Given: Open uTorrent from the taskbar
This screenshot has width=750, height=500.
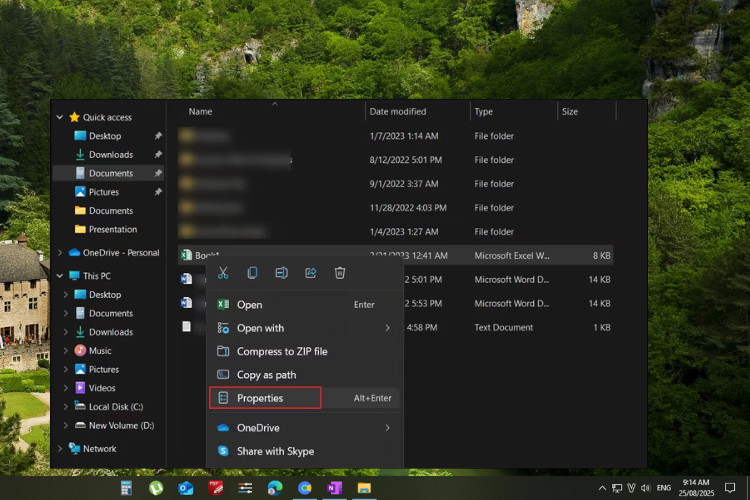Looking at the screenshot, I should tap(156, 488).
